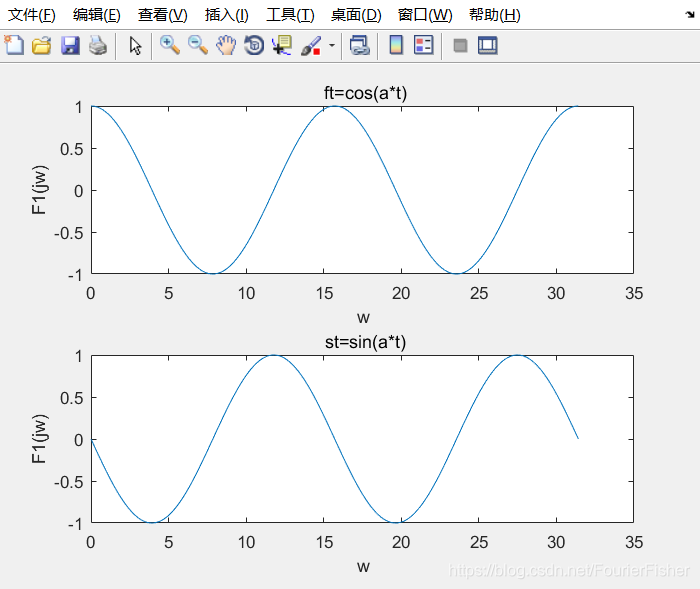The image size is (700, 589).
Task: Open the 工具(T) menu
Action: point(290,15)
